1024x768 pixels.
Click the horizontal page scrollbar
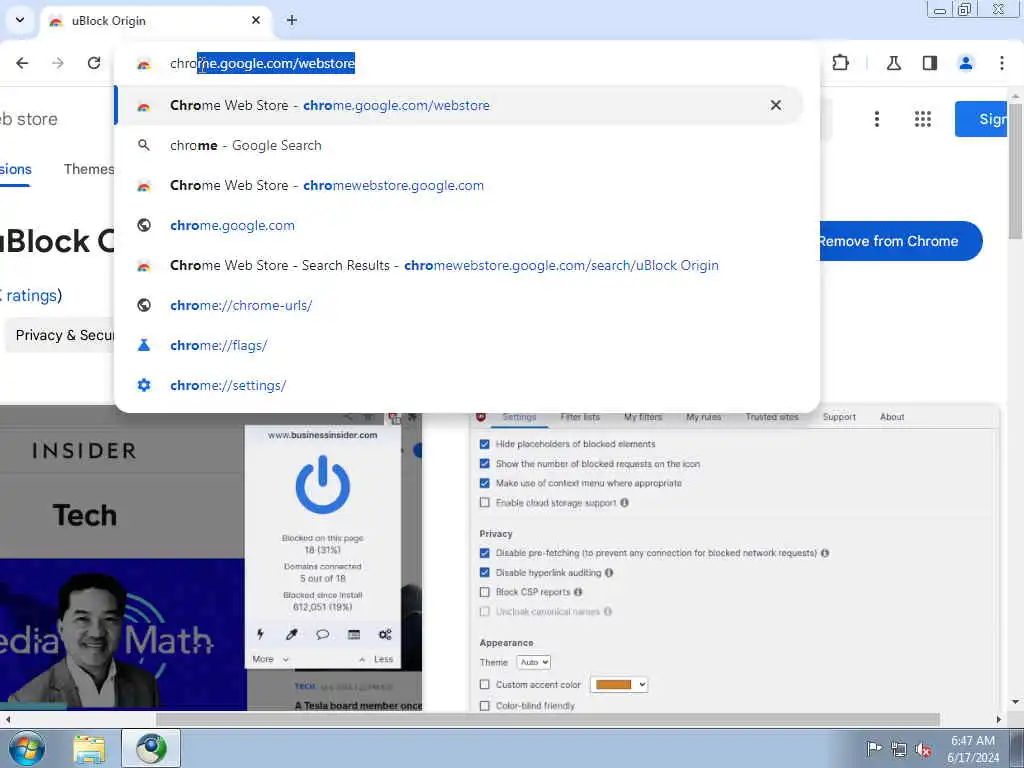[547, 719]
